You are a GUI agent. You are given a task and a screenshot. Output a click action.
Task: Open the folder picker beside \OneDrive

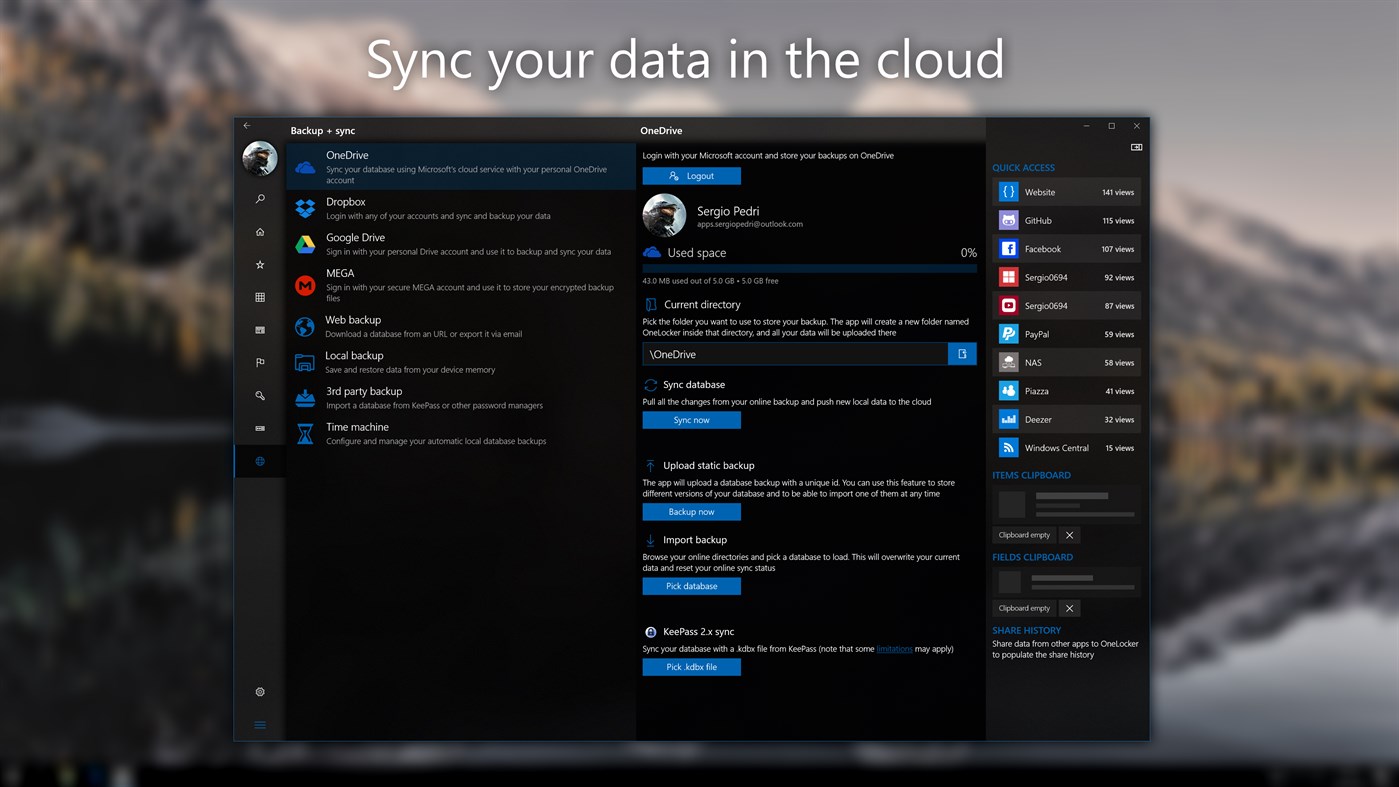point(962,354)
